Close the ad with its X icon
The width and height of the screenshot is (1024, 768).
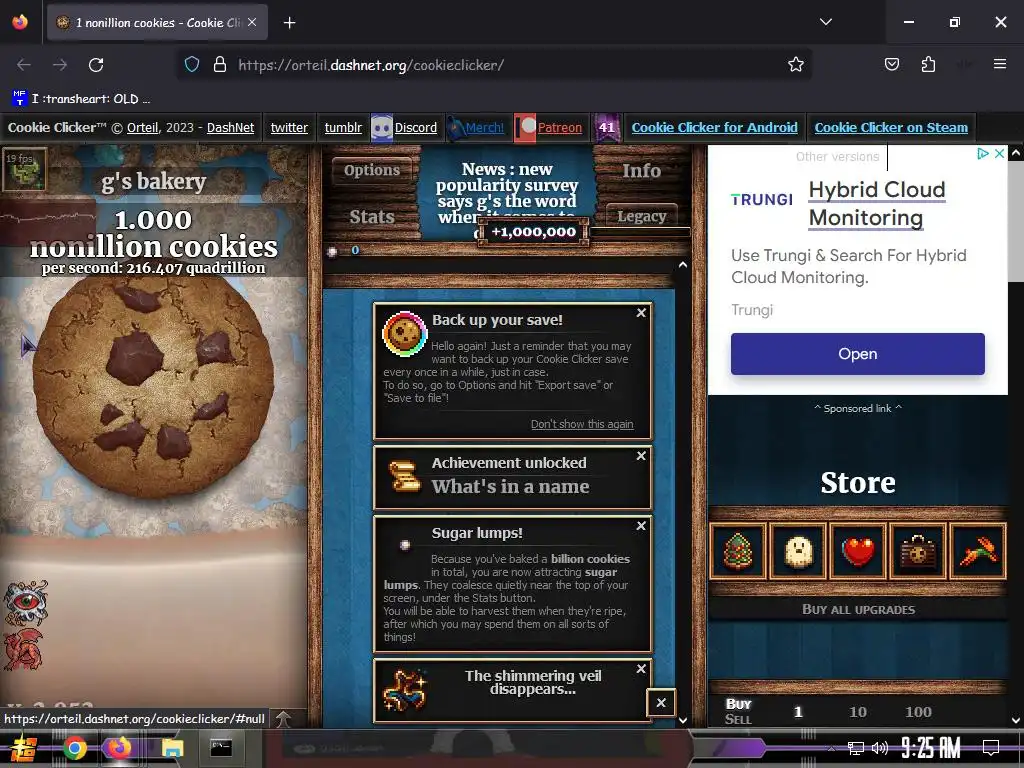click(x=999, y=153)
